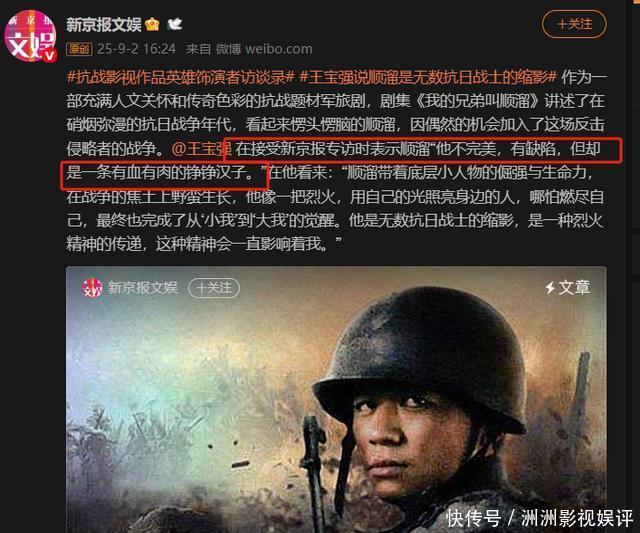The height and width of the screenshot is (533, 640).
Task: Click the 快传号 洲洲影视娱评 watermark
Action: [539, 519]
